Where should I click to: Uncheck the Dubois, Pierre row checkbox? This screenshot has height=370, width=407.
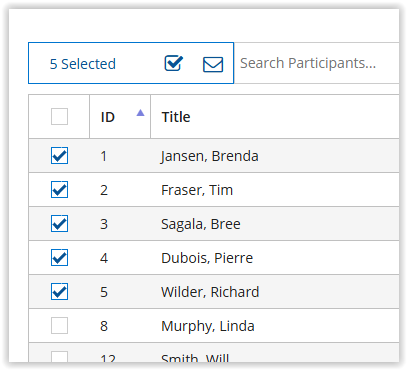pyautogui.click(x=59, y=258)
